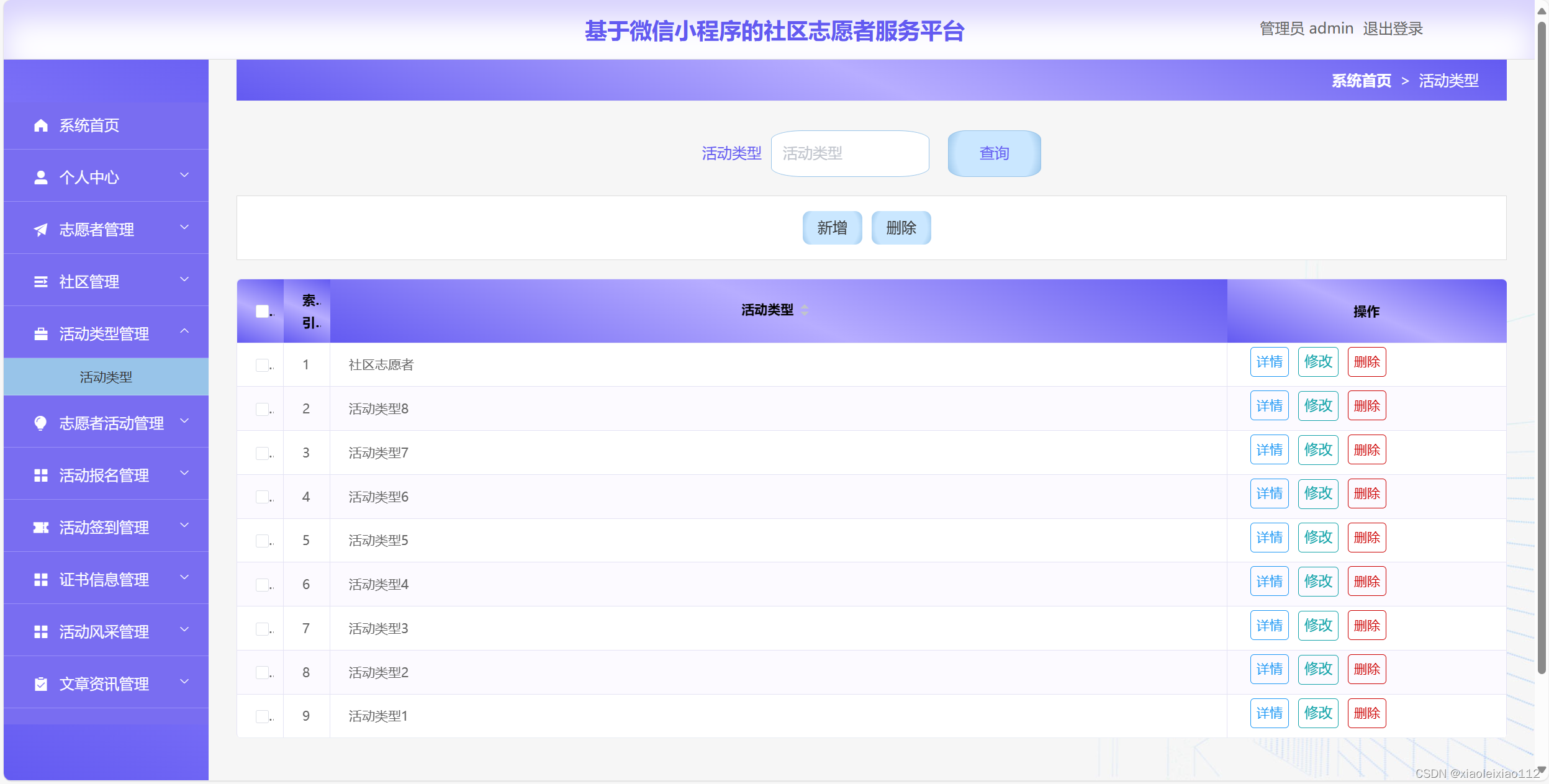Open 详情 for 活动类型2
The image size is (1549, 784).
pyautogui.click(x=1269, y=669)
